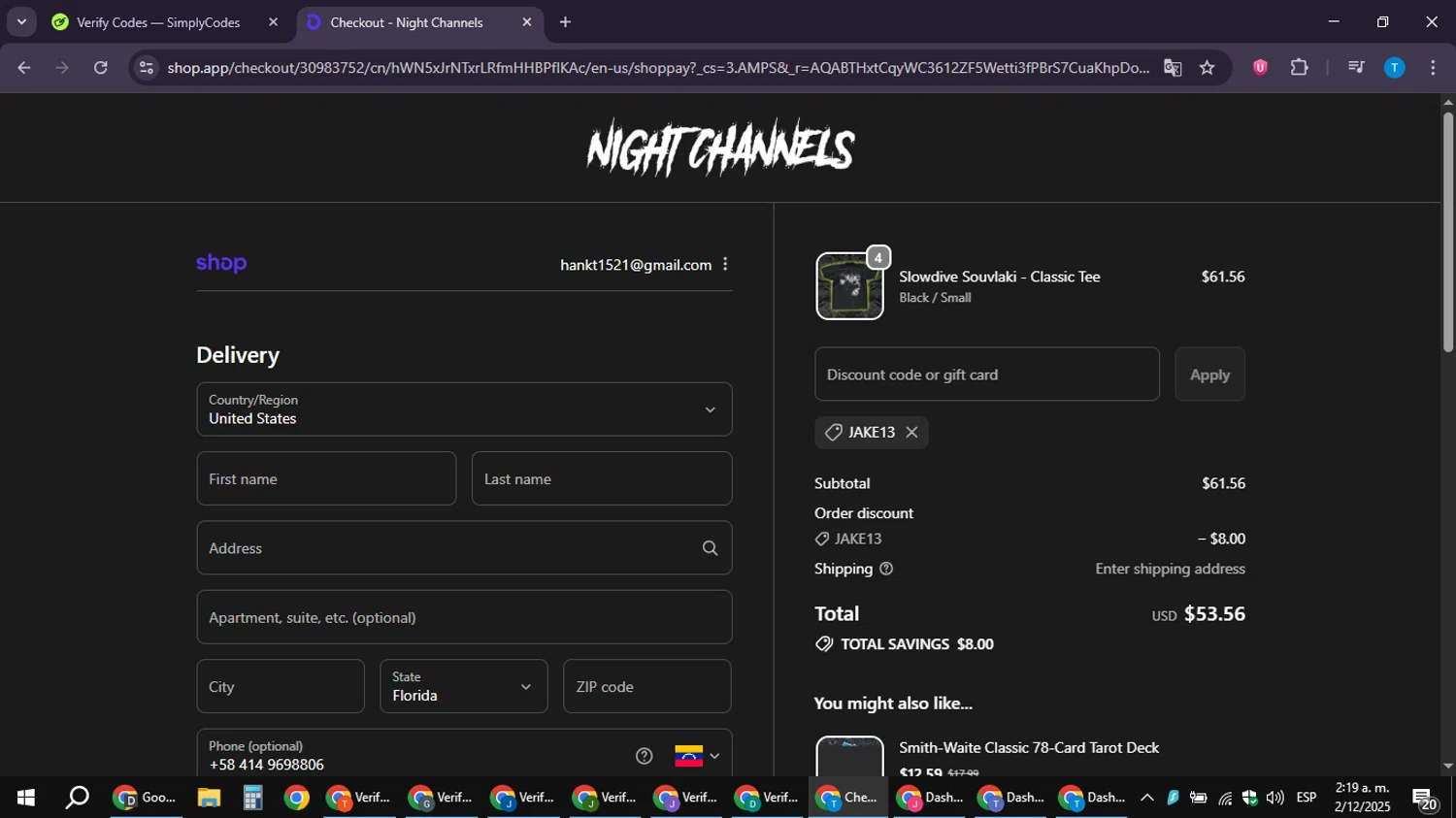Viewport: 1456px width, 818px height.
Task: Bookmark this page with star icon
Action: (1207, 68)
